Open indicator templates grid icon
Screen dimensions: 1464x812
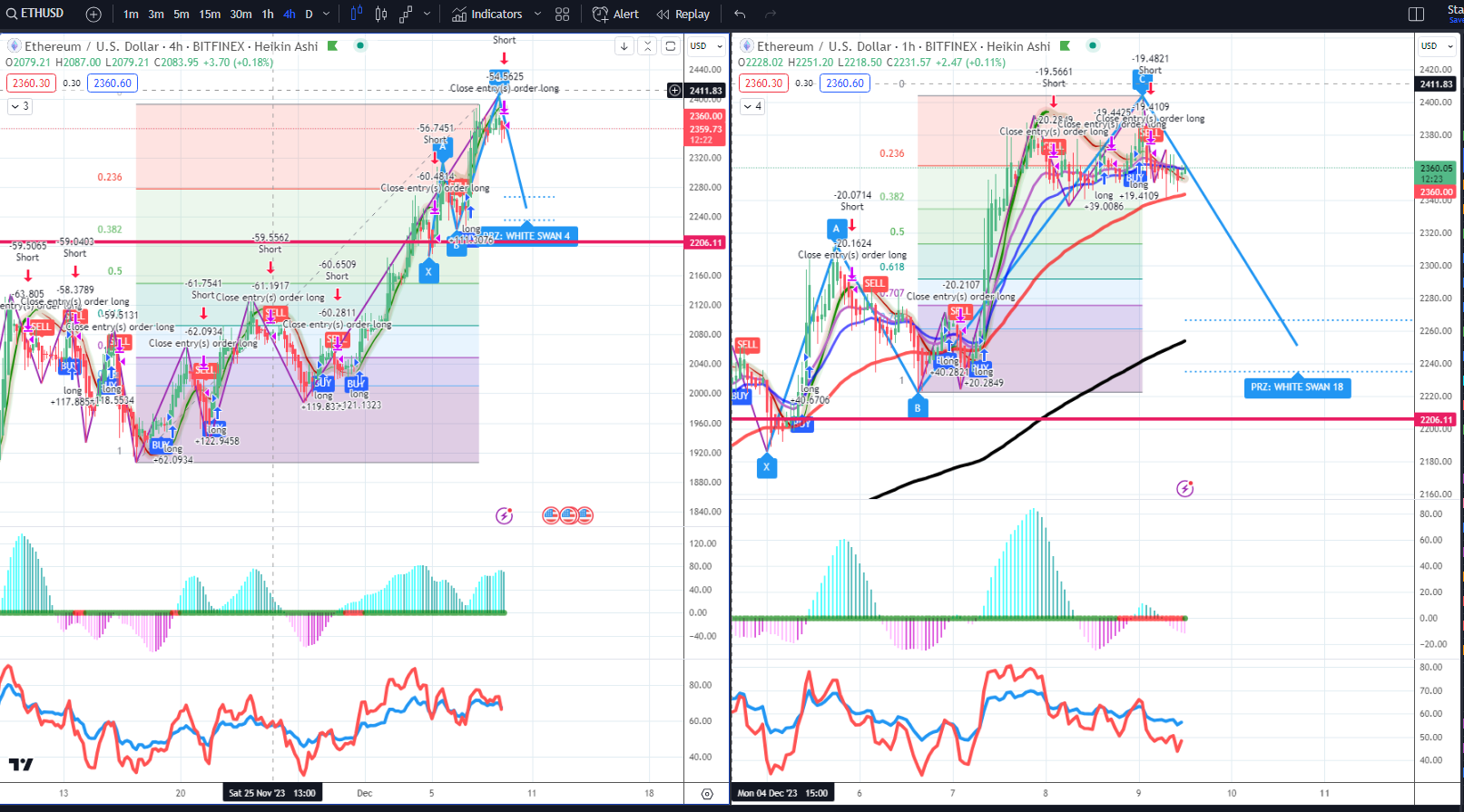tap(563, 14)
